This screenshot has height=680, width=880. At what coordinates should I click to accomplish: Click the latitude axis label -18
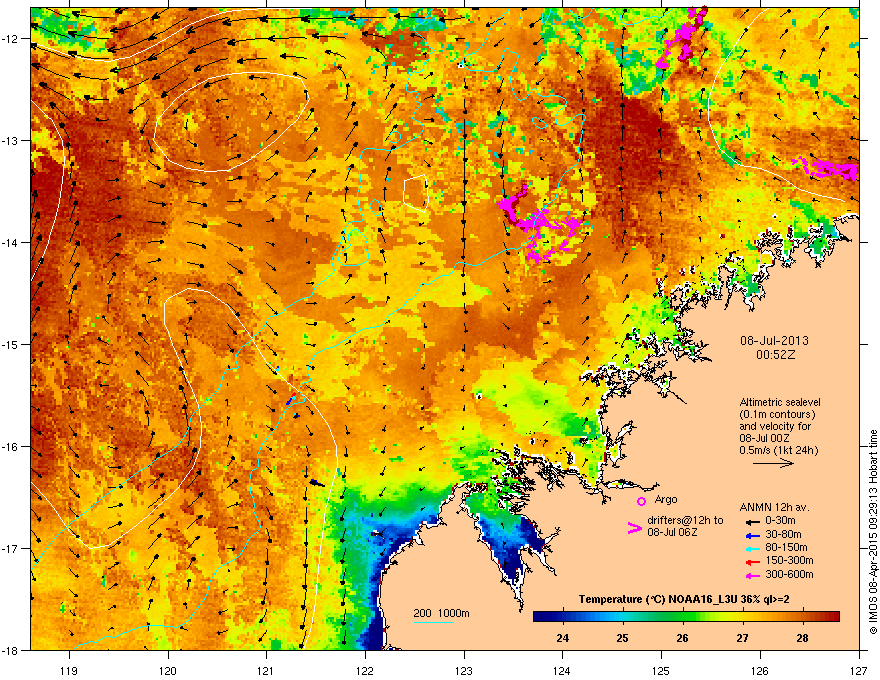tap(11, 650)
